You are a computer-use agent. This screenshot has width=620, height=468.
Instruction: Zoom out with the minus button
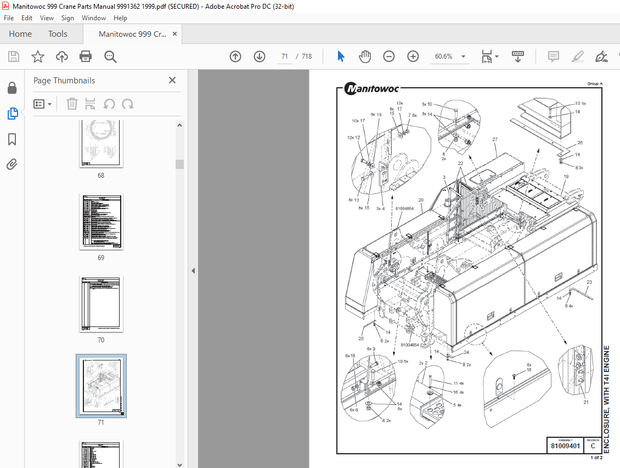389,57
